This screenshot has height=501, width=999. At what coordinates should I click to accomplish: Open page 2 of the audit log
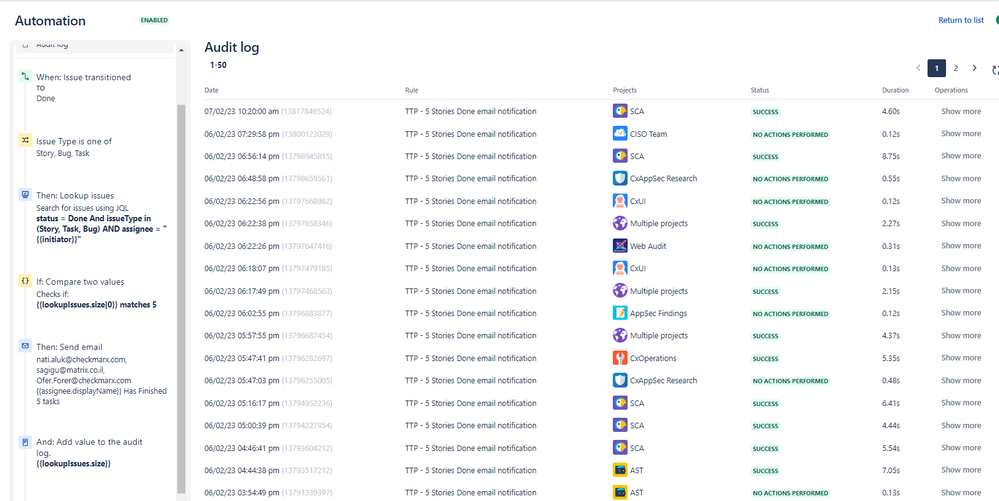956,68
